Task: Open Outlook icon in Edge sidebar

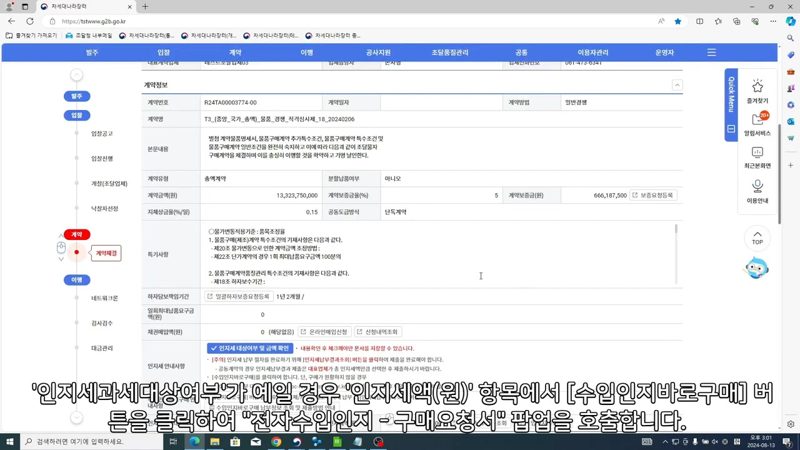Action: click(x=790, y=121)
